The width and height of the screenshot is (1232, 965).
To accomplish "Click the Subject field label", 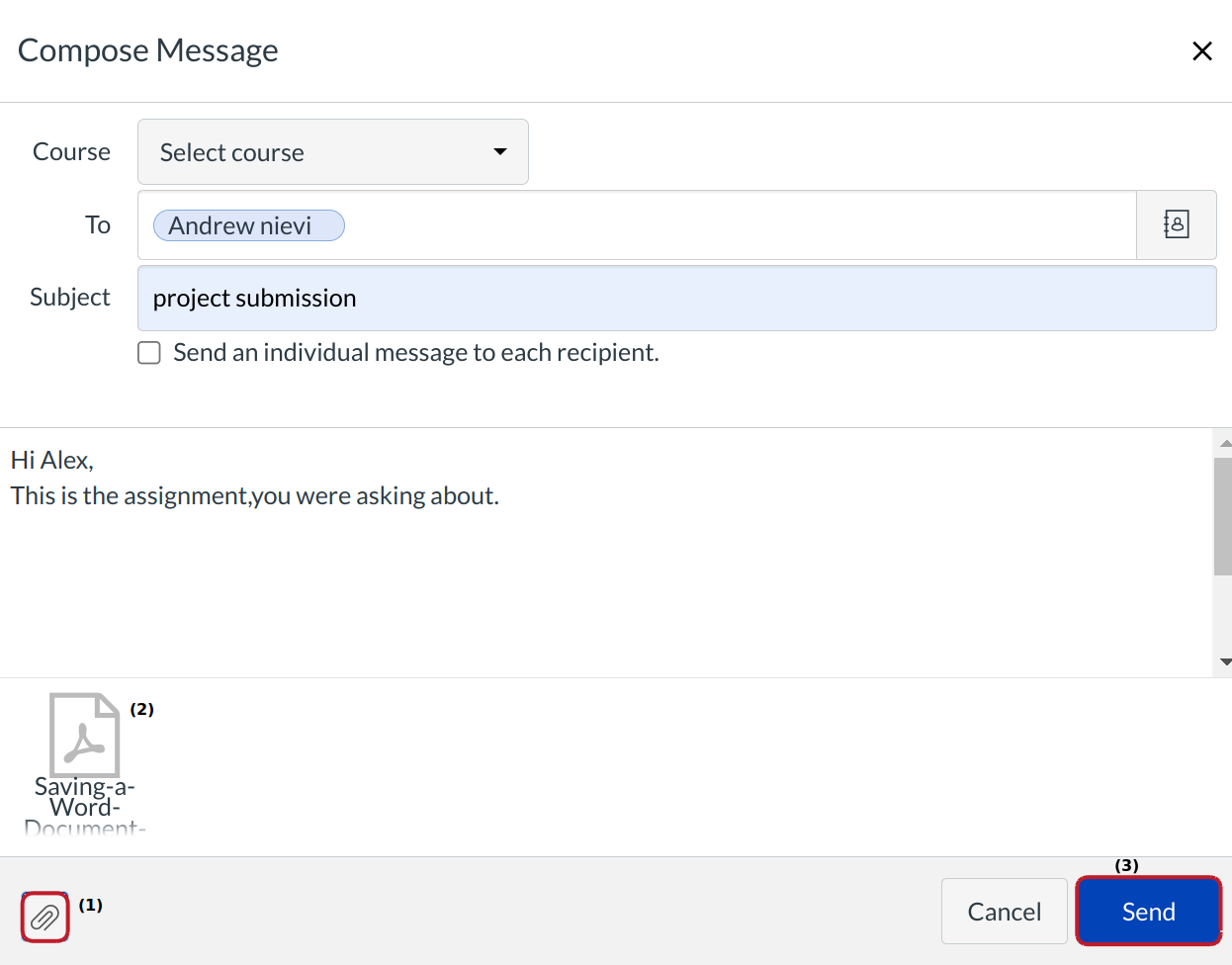I will tap(70, 298).
